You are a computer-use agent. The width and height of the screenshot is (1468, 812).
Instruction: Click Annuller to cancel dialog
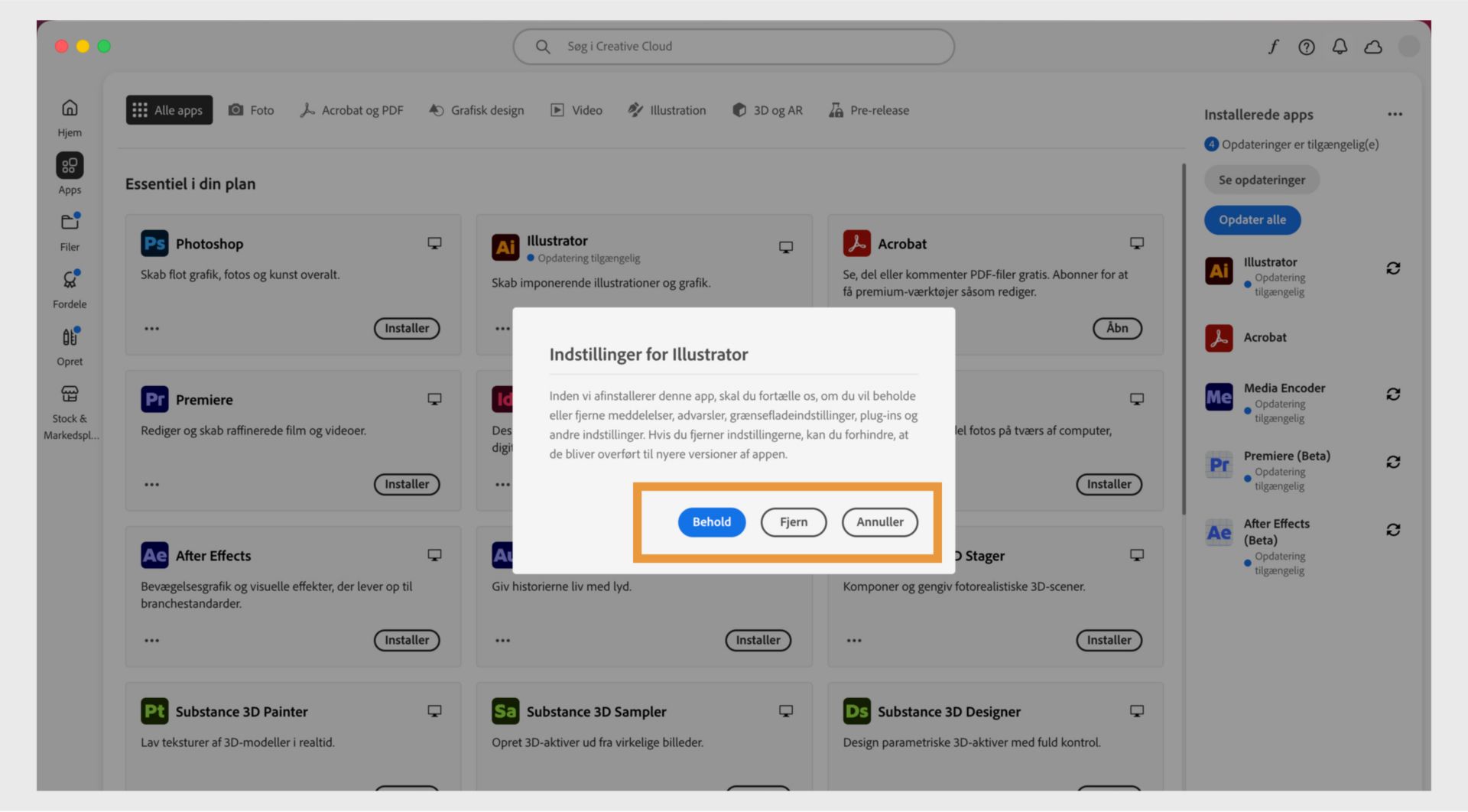pos(880,522)
